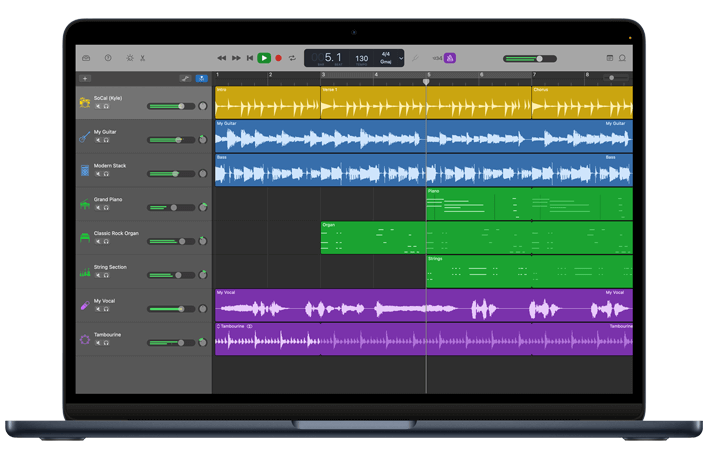Viewport: 709px width, 454px height.
Task: Solo the Grand Piano track
Action: pos(106,208)
